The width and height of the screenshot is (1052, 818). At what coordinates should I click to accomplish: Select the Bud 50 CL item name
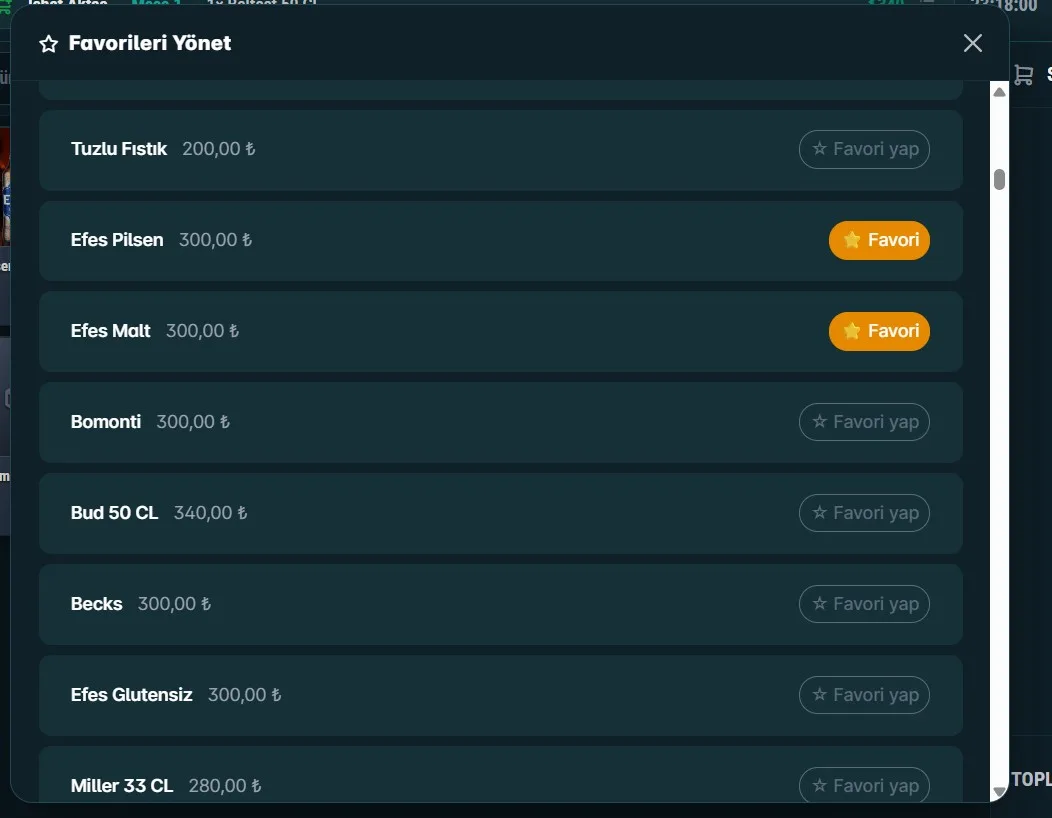coord(114,513)
